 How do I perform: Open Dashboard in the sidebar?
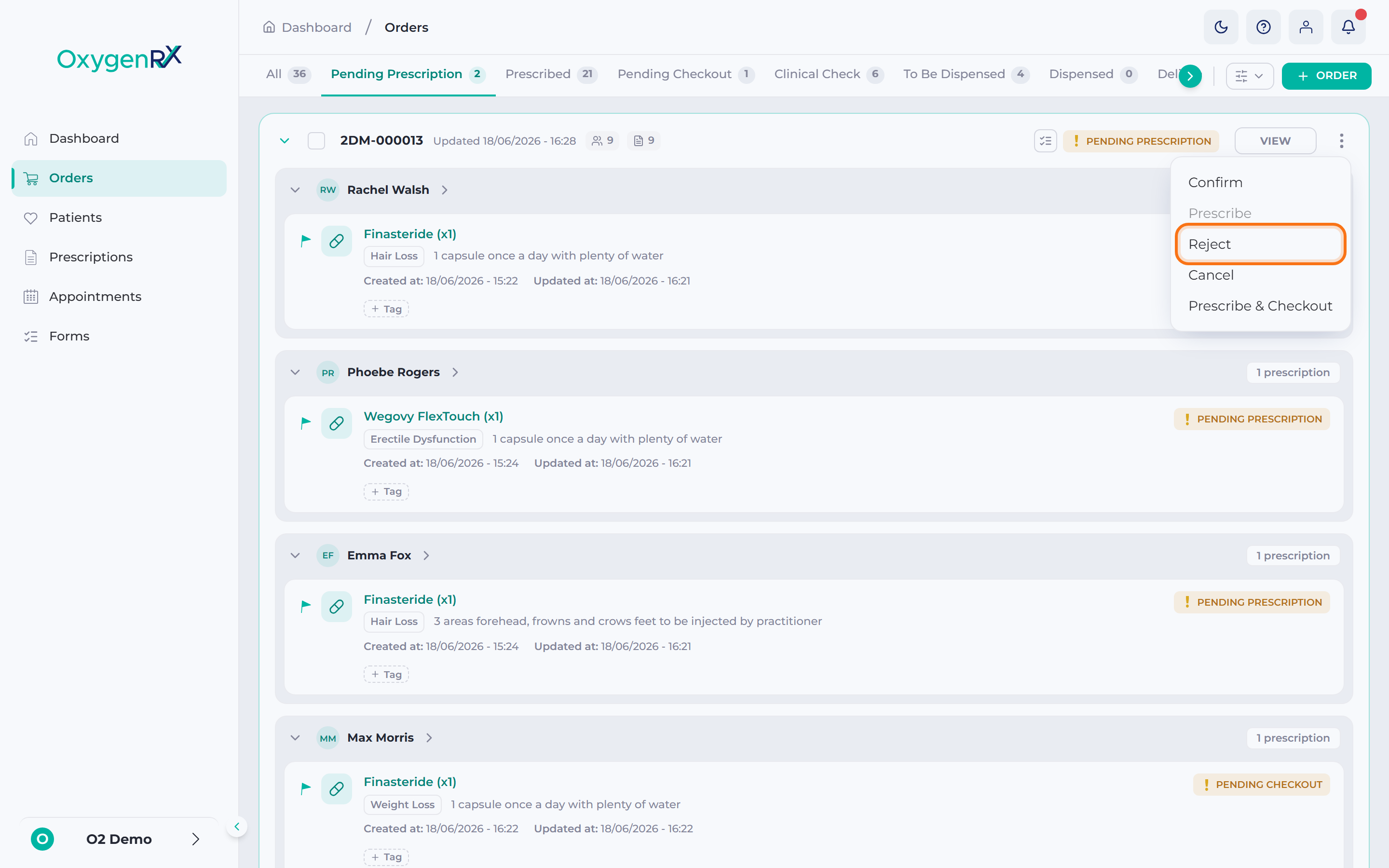[x=119, y=138]
